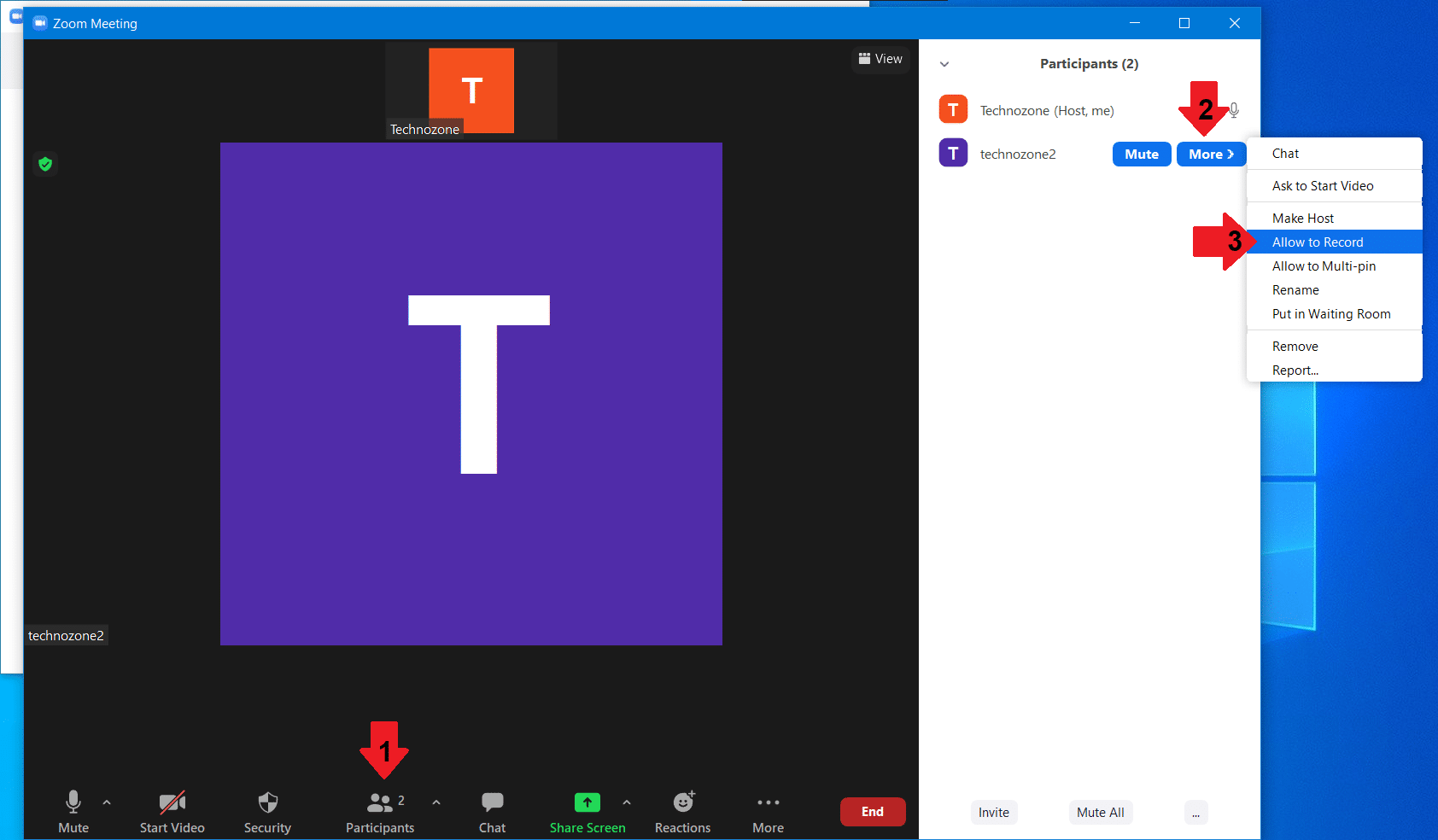Choose Put in Waiting Room
The width and height of the screenshot is (1438, 840).
(1335, 314)
